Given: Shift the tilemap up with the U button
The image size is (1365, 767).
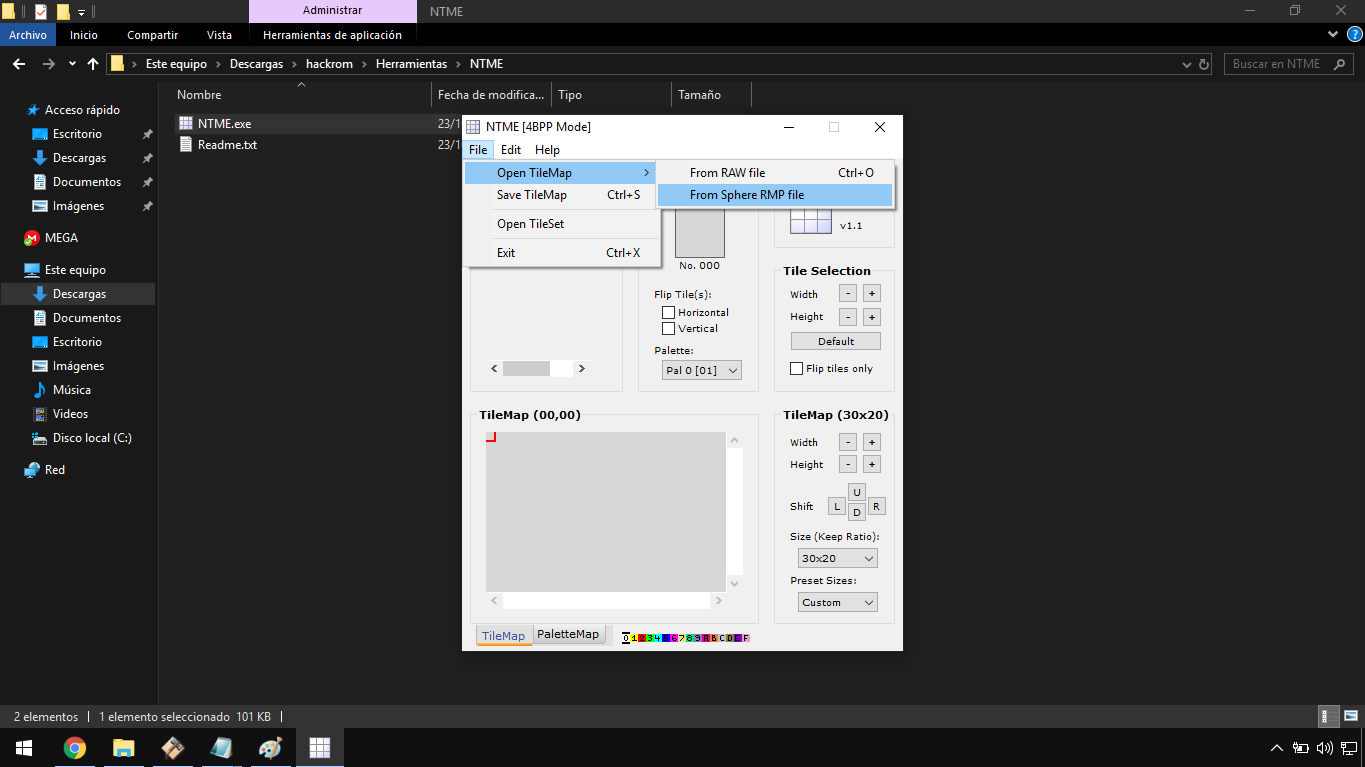Looking at the screenshot, I should (x=856, y=492).
